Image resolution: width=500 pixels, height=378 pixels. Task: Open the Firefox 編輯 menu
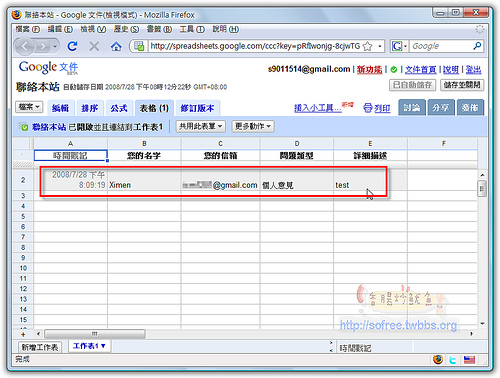click(x=60, y=29)
